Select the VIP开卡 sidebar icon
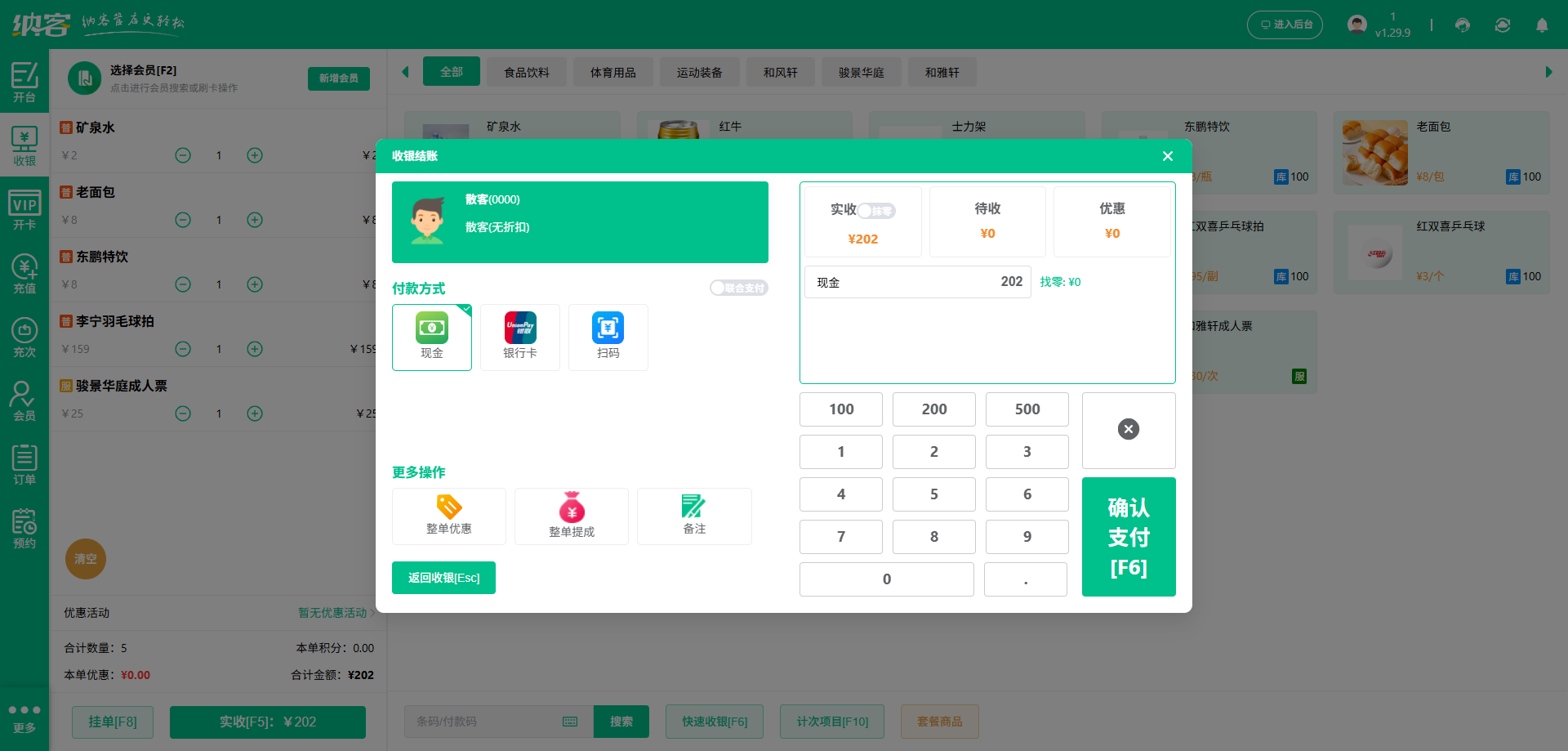 (24, 210)
